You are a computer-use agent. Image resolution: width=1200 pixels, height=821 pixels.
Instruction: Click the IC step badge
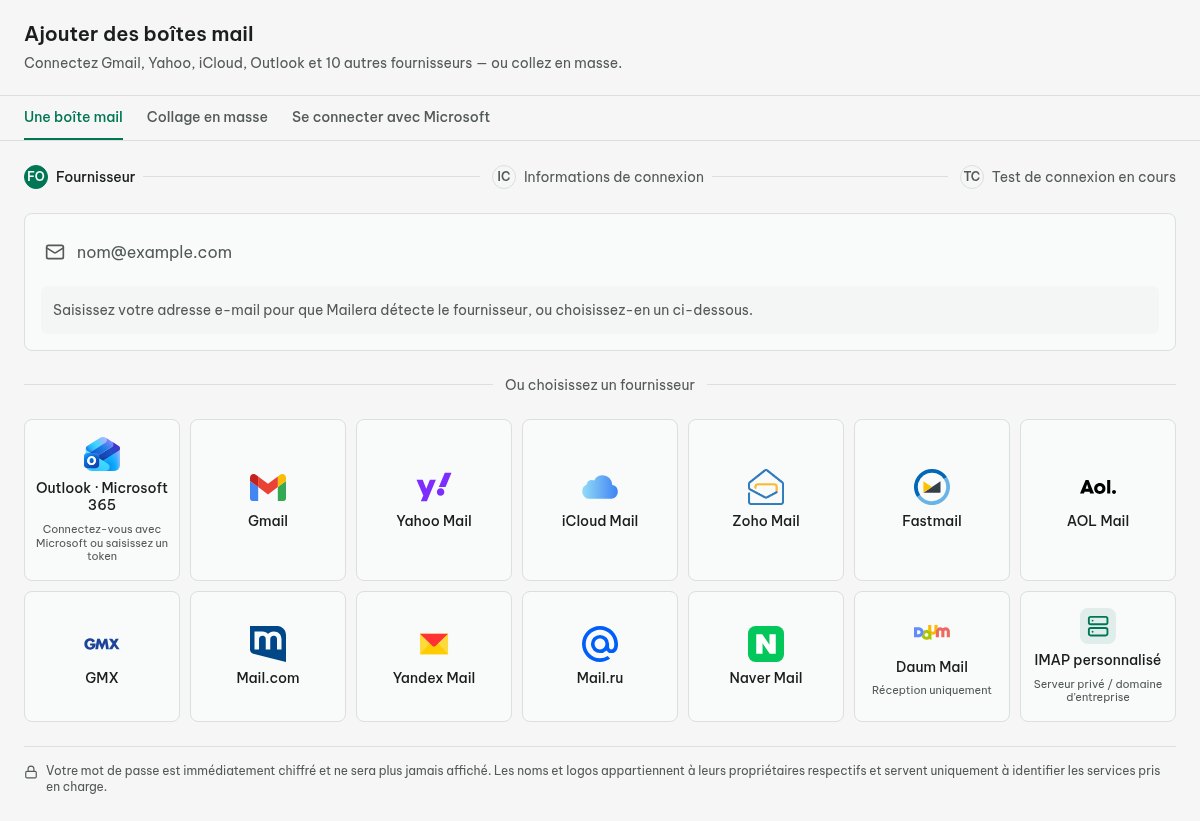pos(504,177)
